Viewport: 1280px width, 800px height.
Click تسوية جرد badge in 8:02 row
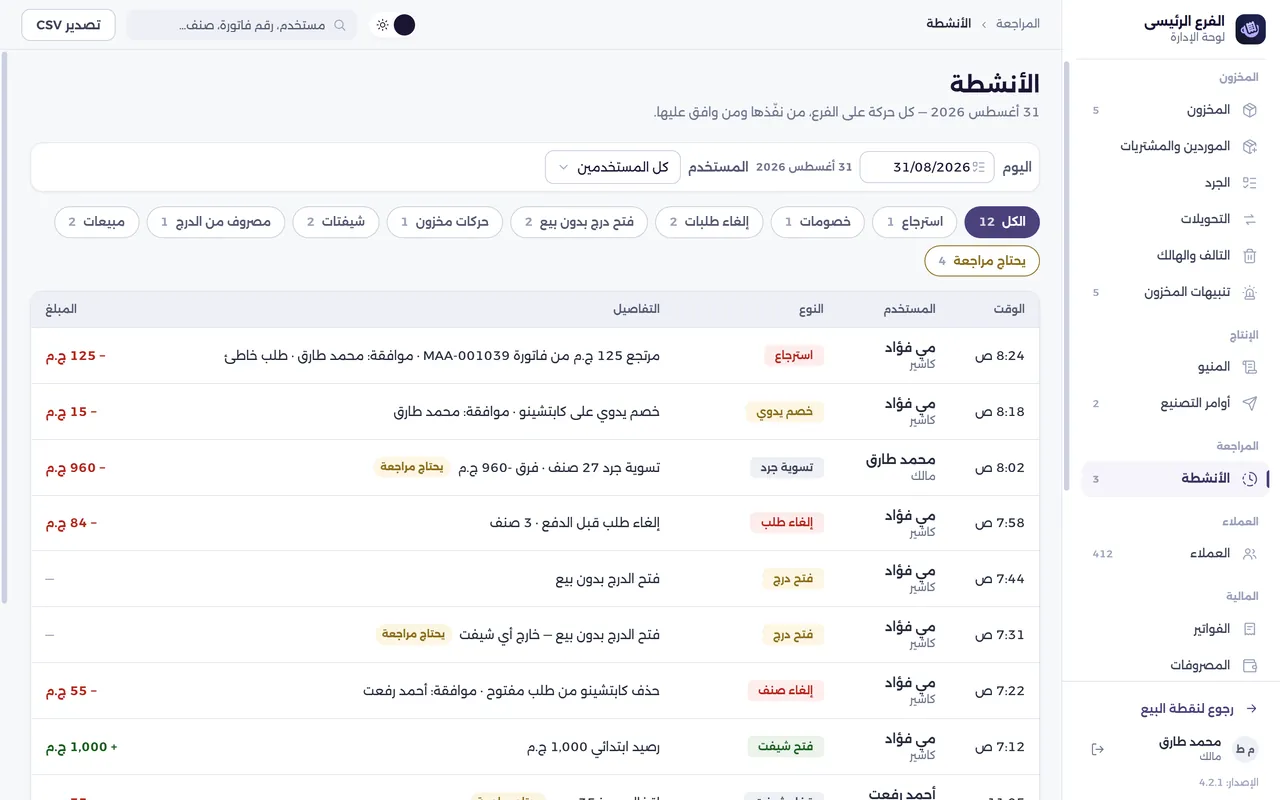pyautogui.click(x=787, y=468)
